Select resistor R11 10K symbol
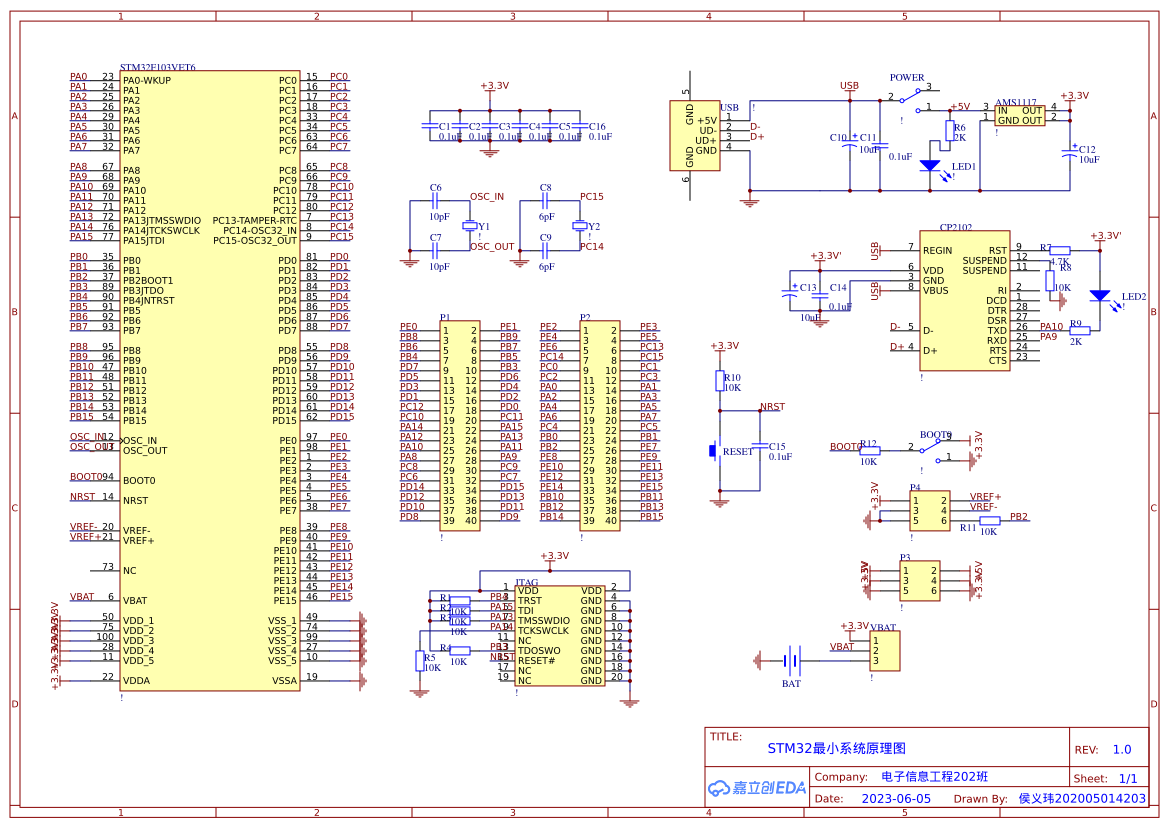Screen dimensions: 1169x828 point(989,520)
